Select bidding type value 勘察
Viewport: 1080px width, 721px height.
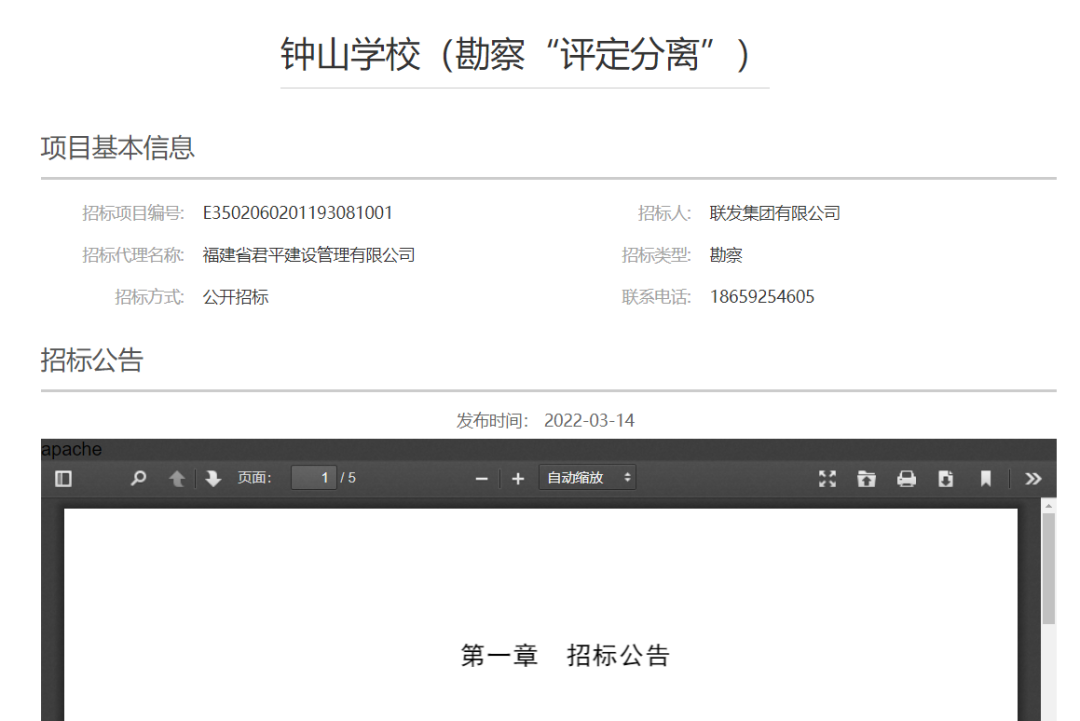point(726,255)
